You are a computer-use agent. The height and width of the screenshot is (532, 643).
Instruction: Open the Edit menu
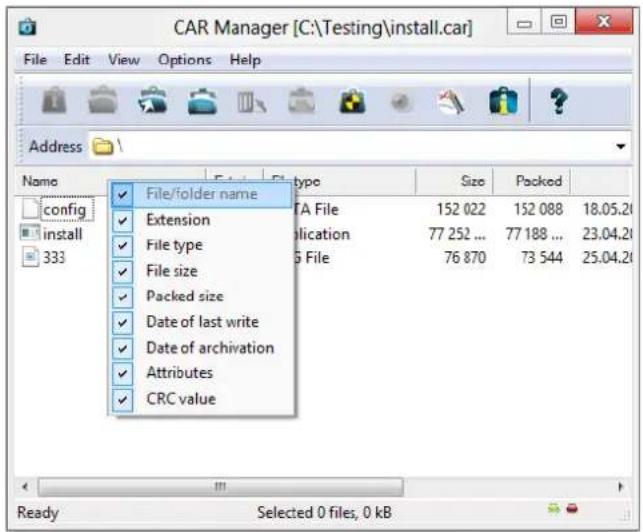[x=77, y=59]
